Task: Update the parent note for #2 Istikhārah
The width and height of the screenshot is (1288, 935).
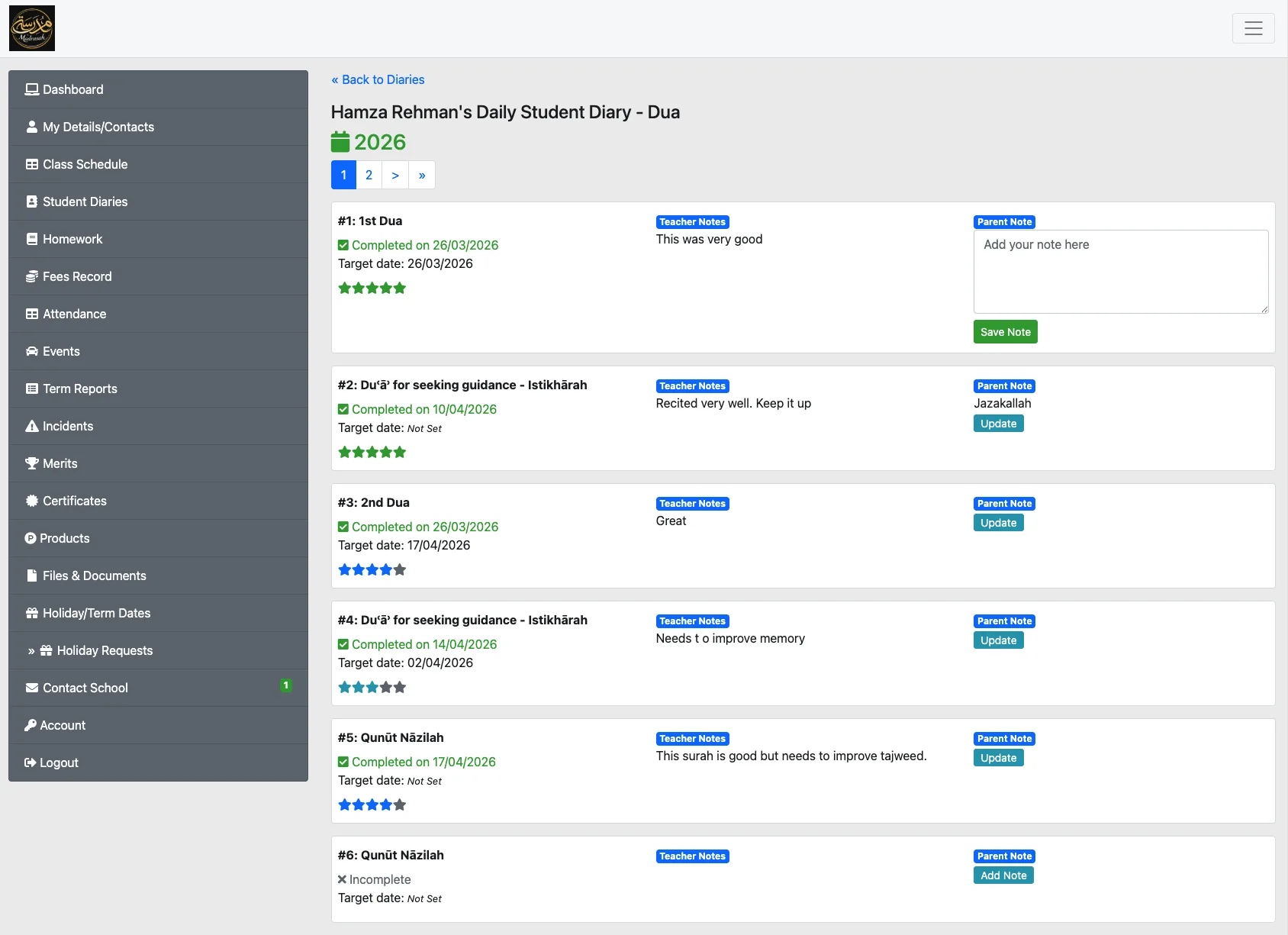Action: pos(998,424)
